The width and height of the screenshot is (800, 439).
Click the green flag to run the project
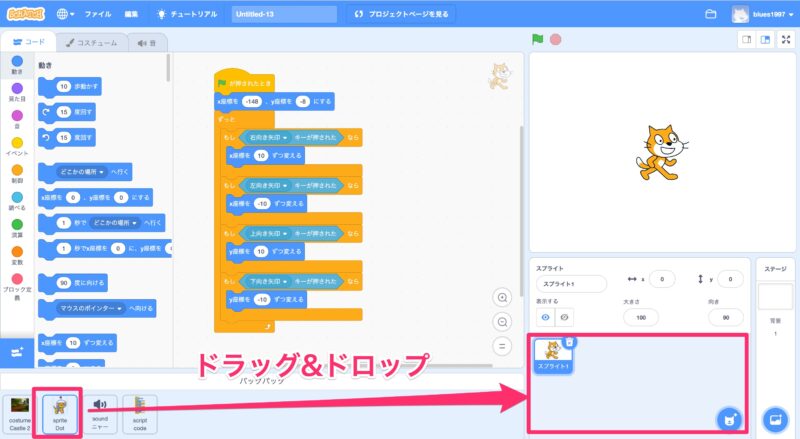(x=537, y=40)
